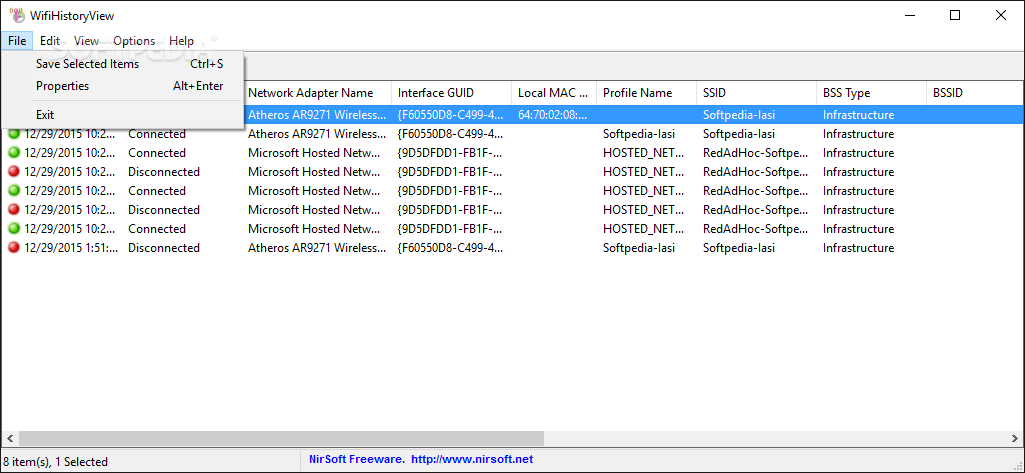Choose Properties from the File menu
Screen dimensions: 1025x473
123,86
